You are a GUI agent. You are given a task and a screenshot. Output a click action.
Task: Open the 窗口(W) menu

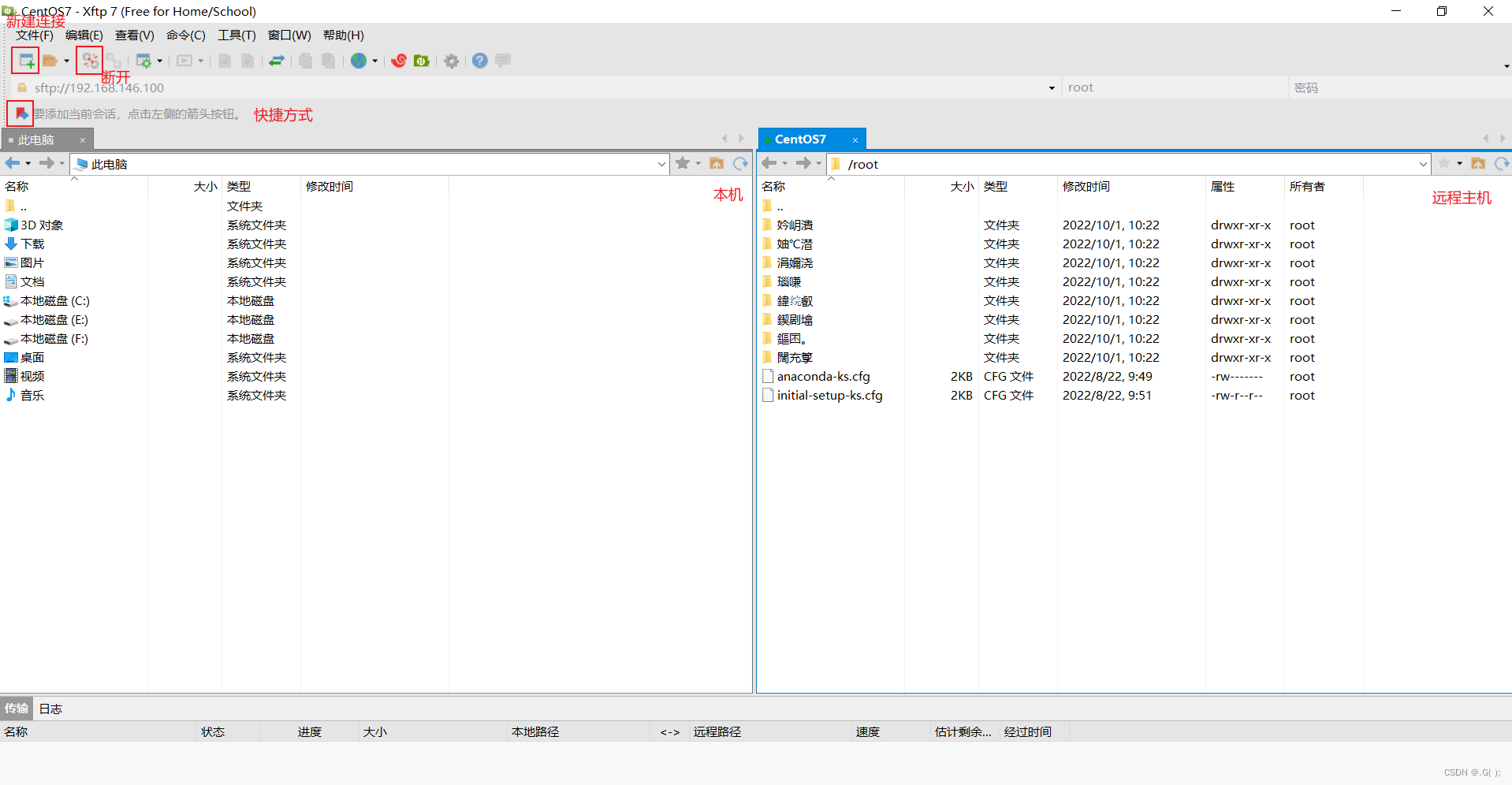[289, 35]
